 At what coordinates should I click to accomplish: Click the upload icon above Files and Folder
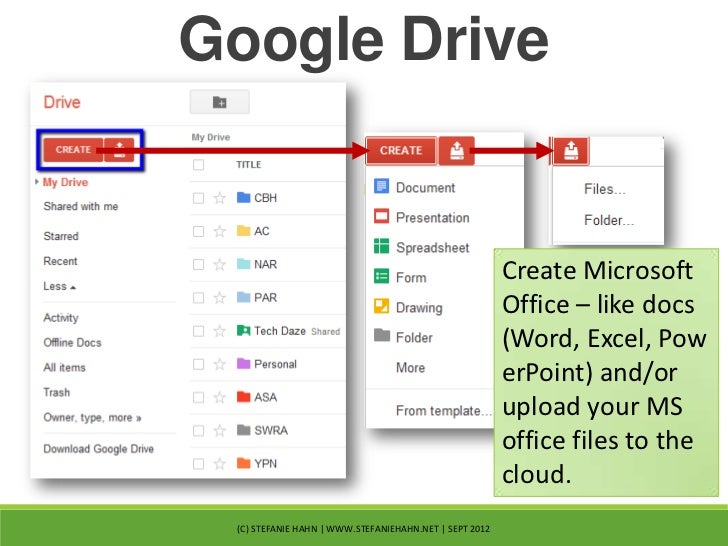pyautogui.click(x=571, y=151)
